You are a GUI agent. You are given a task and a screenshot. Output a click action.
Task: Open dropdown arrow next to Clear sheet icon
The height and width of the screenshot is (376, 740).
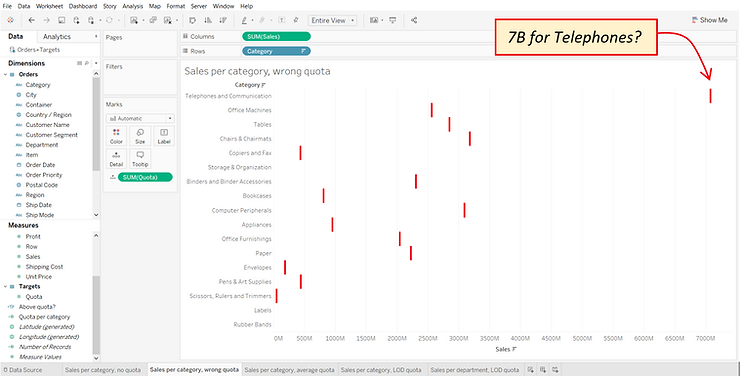tap(177, 20)
